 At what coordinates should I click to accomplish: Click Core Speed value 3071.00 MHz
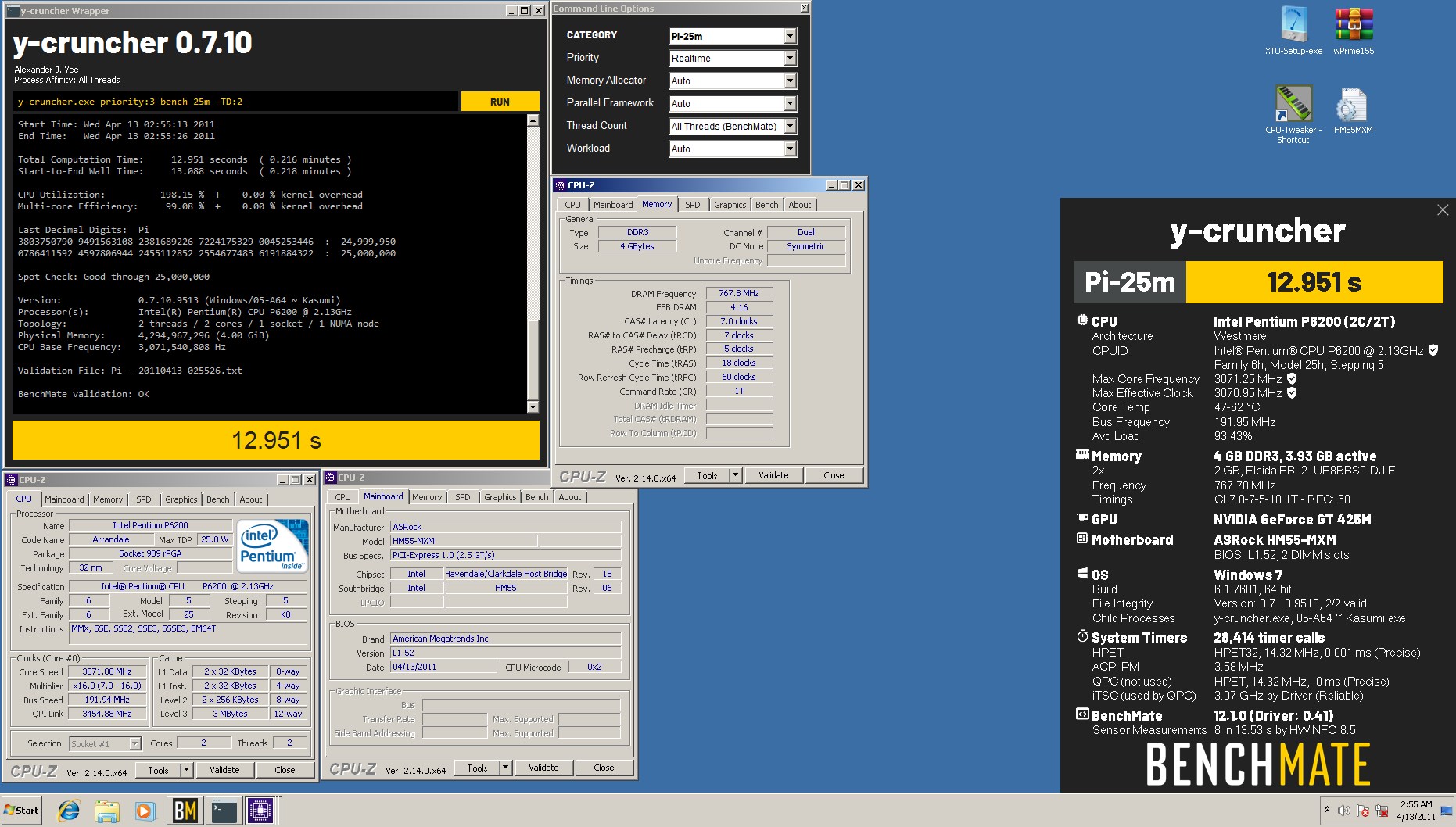[107, 671]
